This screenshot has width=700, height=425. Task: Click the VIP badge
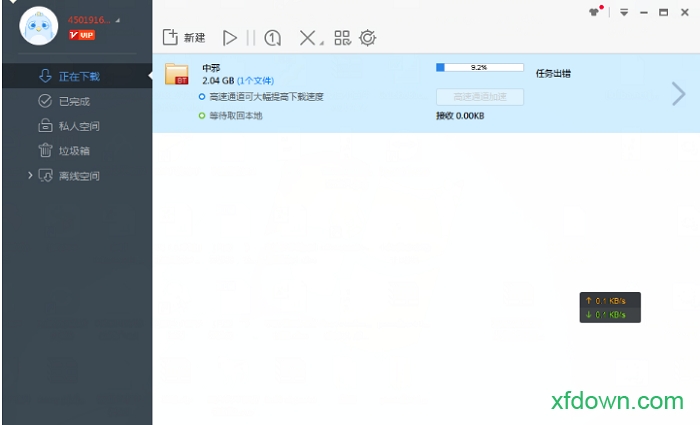(x=82, y=35)
